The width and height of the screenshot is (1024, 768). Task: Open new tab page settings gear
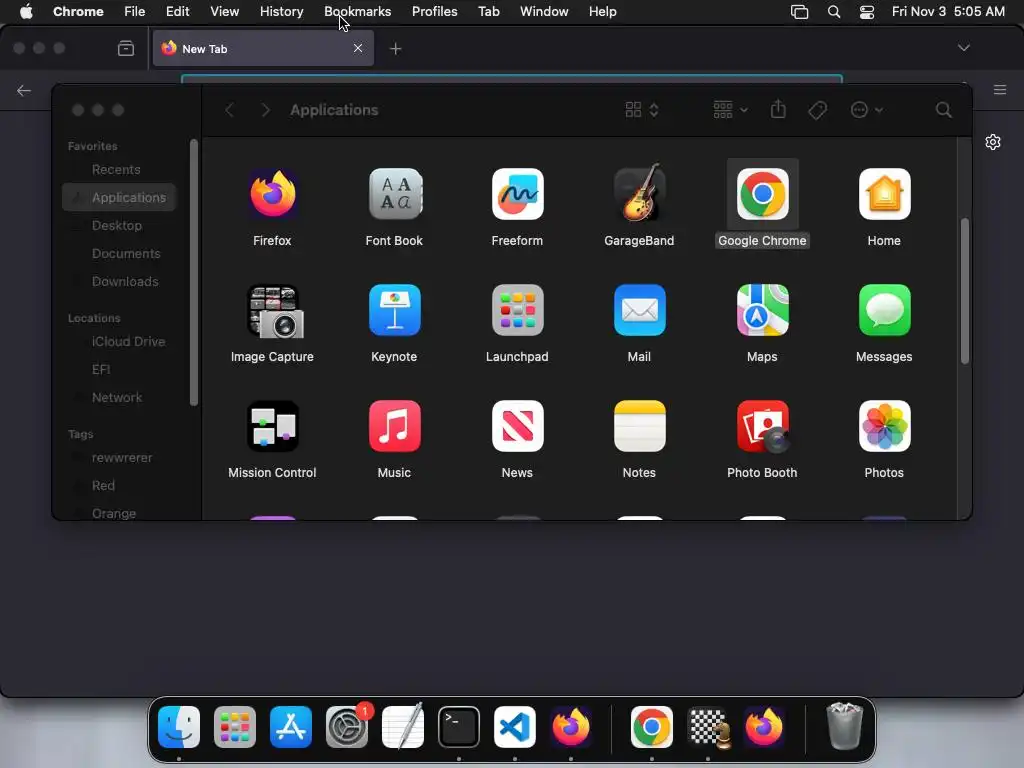tap(993, 142)
